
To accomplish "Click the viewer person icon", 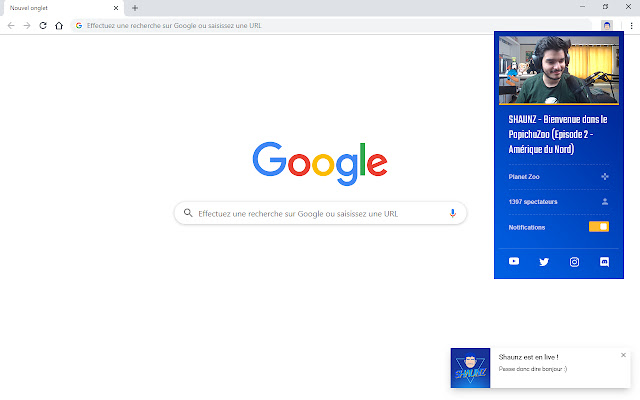I will [605, 201].
